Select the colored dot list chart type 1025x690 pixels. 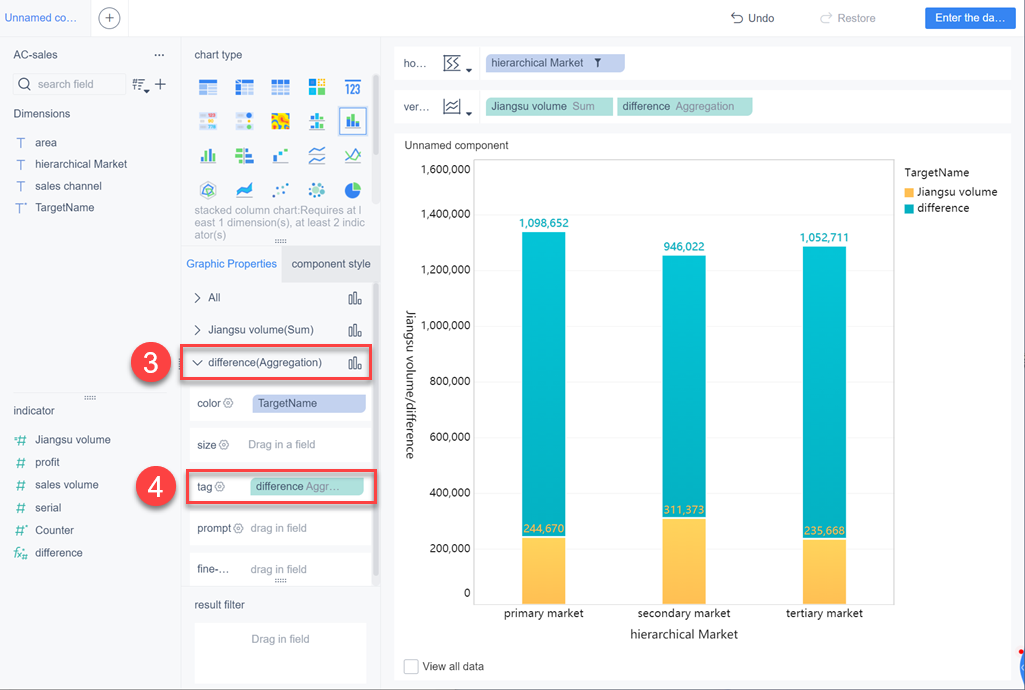point(244,121)
